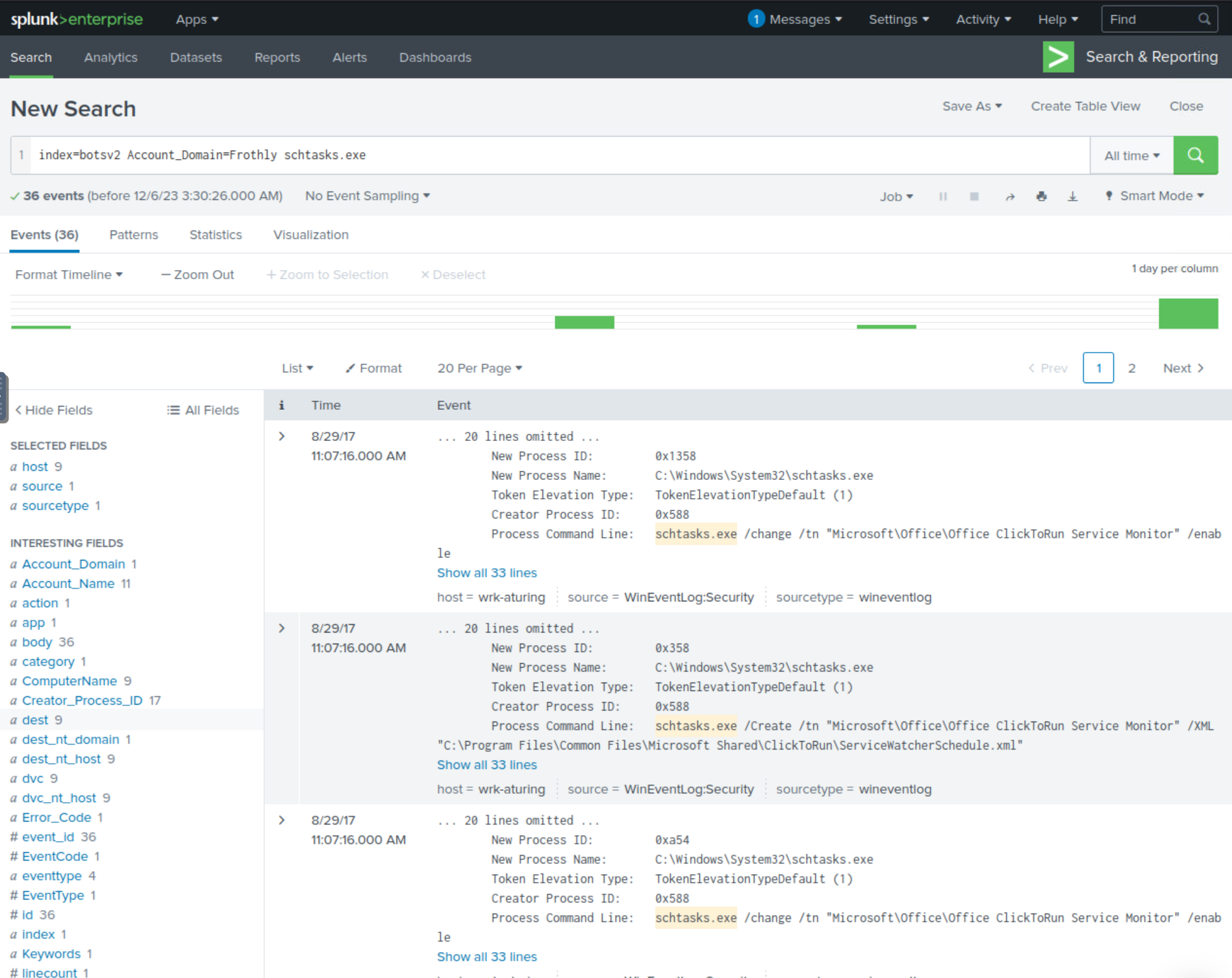Image resolution: width=1232 pixels, height=978 pixels.
Task: Open the Creator_Process_ID field
Action: click(x=82, y=701)
